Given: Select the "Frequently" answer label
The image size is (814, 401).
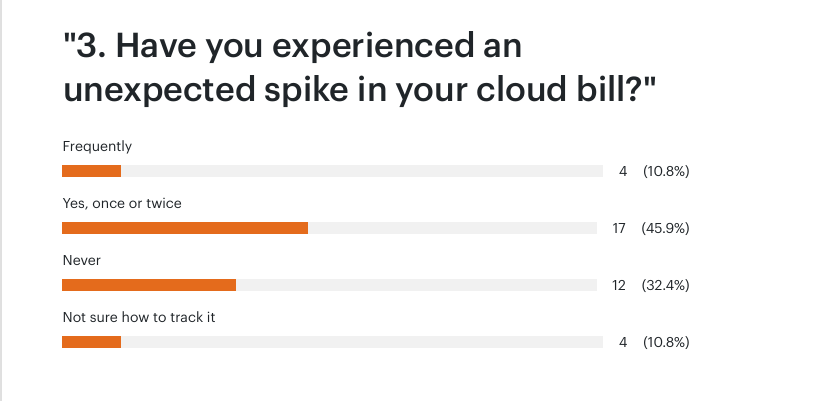Looking at the screenshot, I should 97,146.
